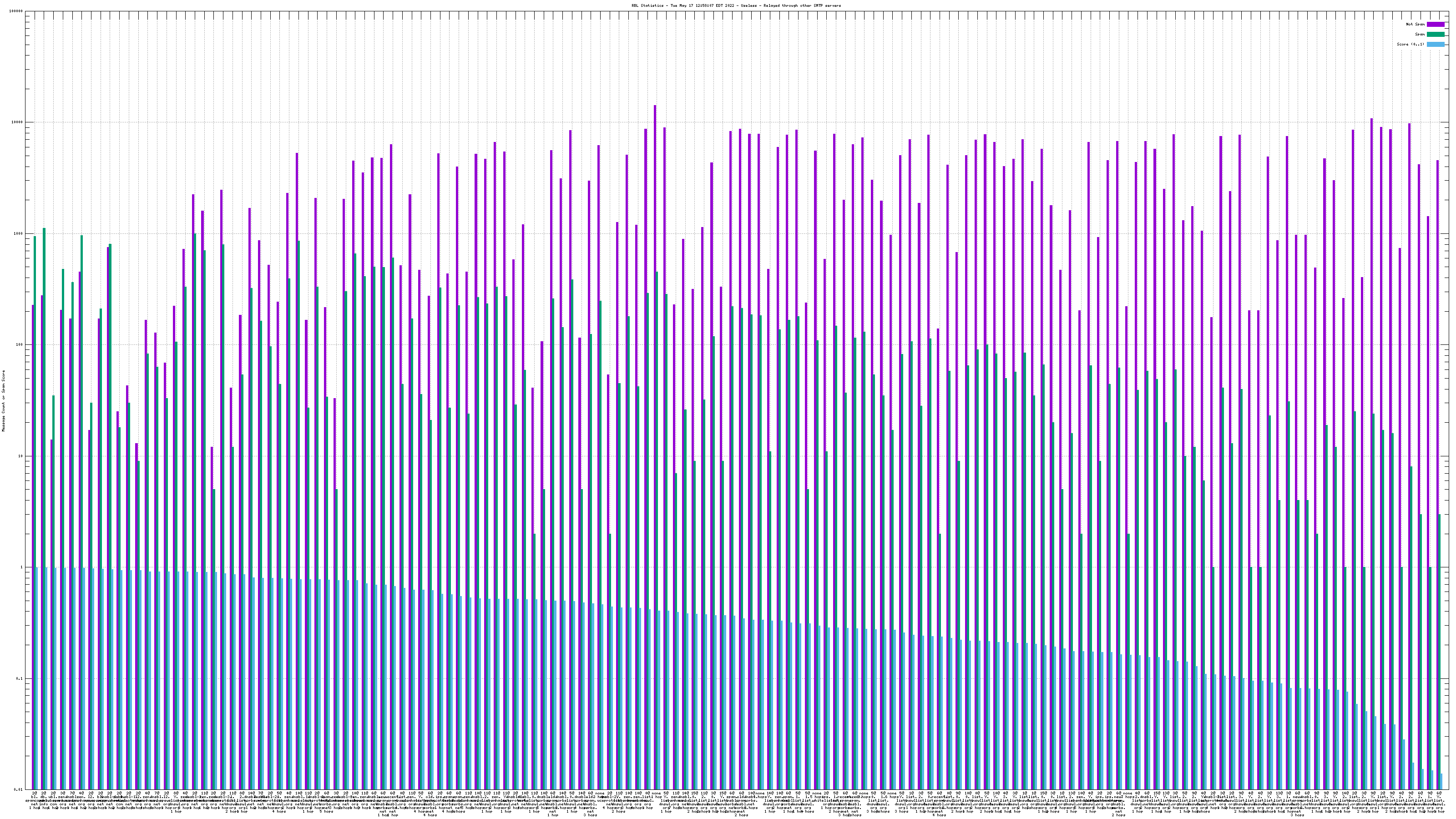Image resolution: width=1456 pixels, height=819 pixels.
Task: Click the 100 y-axis tick label
Action: pyautogui.click(x=19, y=345)
